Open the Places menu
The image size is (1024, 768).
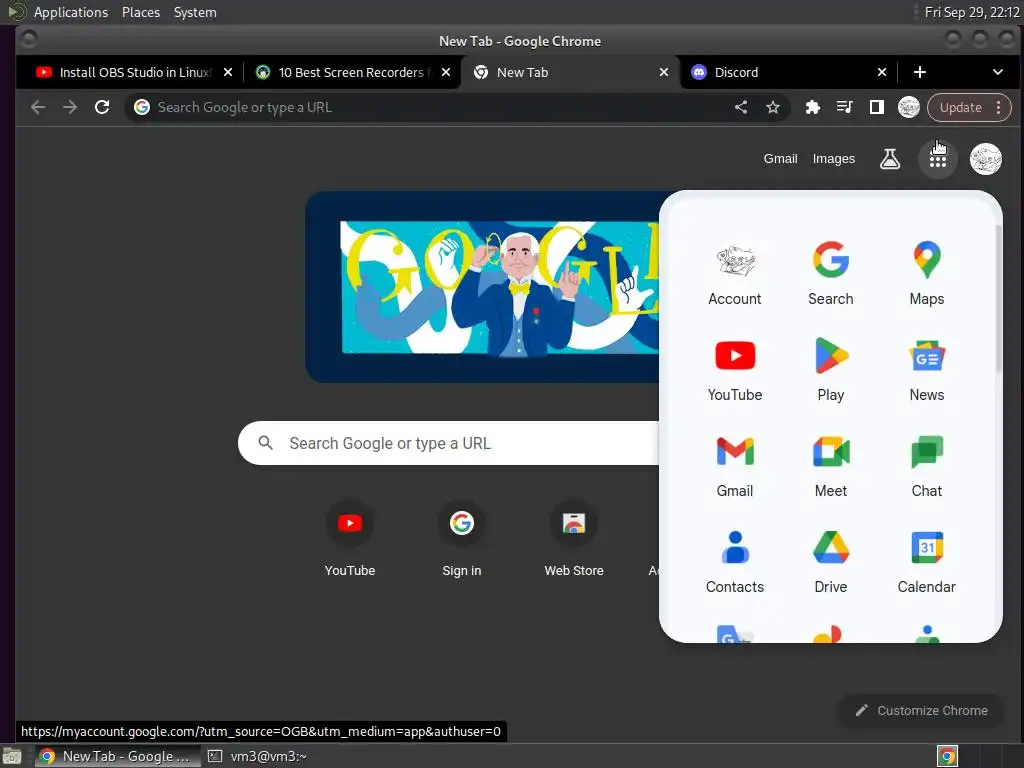click(x=141, y=12)
